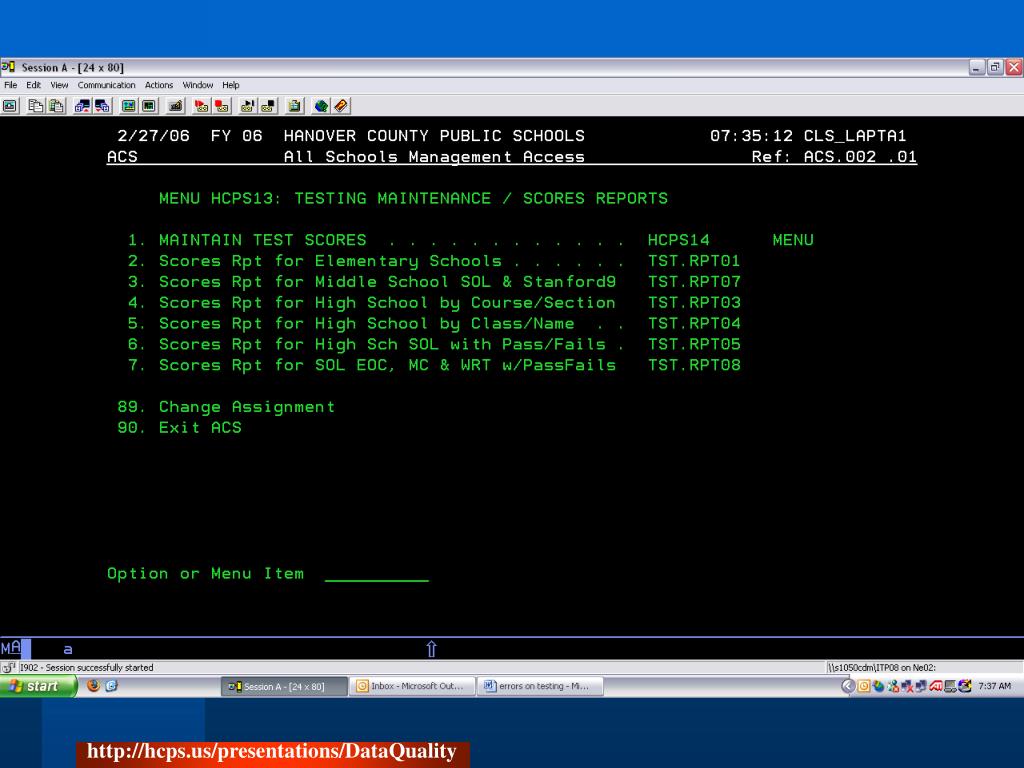The height and width of the screenshot is (768, 1024).
Task: Click the Print Screen toolbar icon
Action: (10, 106)
